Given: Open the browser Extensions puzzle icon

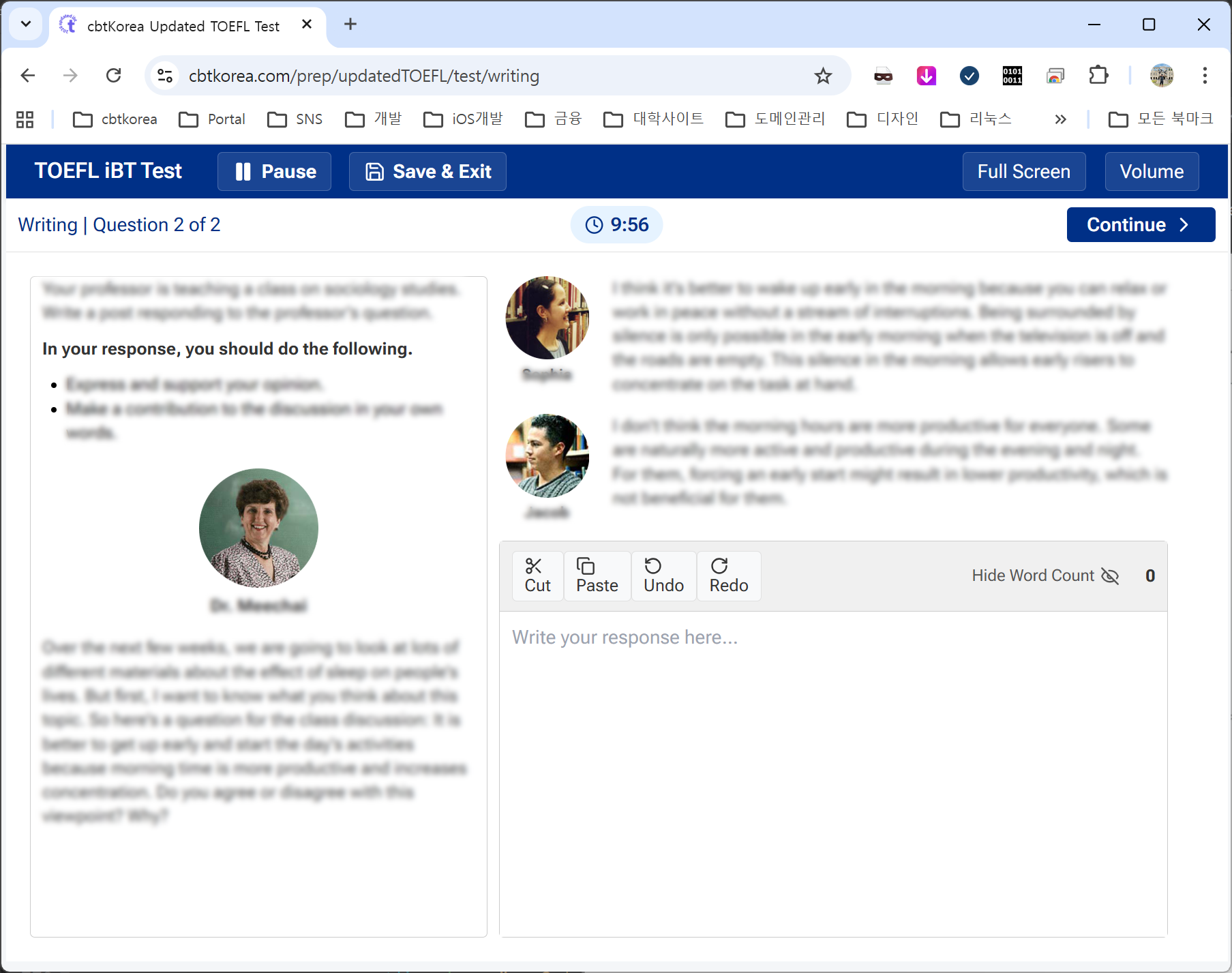Looking at the screenshot, I should click(x=1098, y=76).
